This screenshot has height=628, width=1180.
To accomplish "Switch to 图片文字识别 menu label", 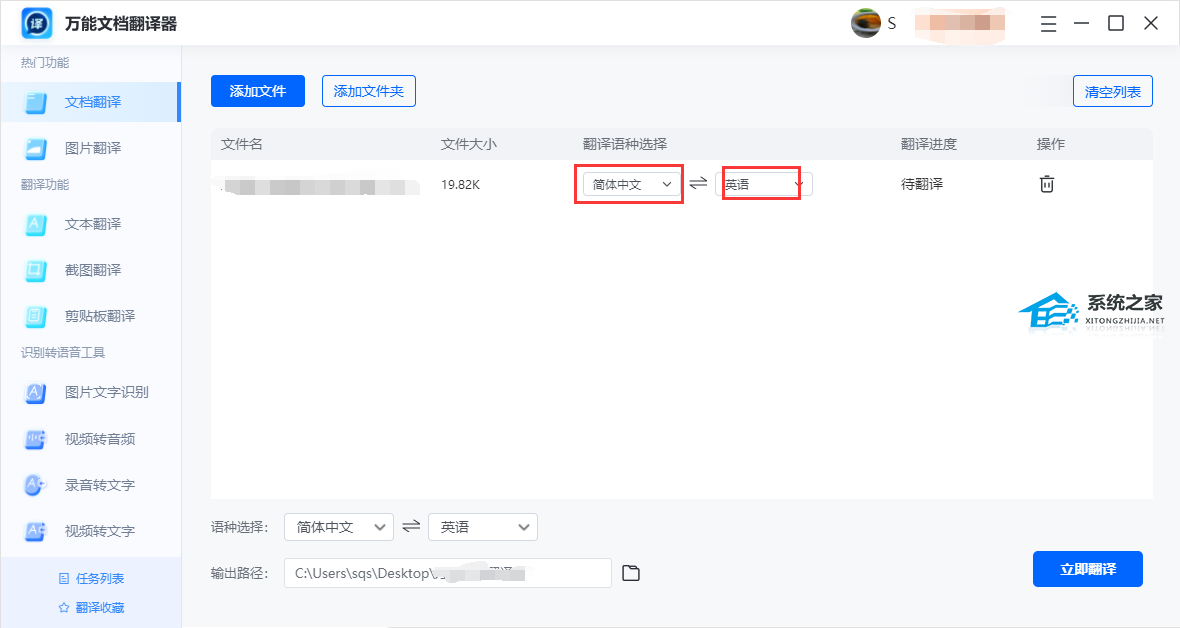I will point(107,392).
